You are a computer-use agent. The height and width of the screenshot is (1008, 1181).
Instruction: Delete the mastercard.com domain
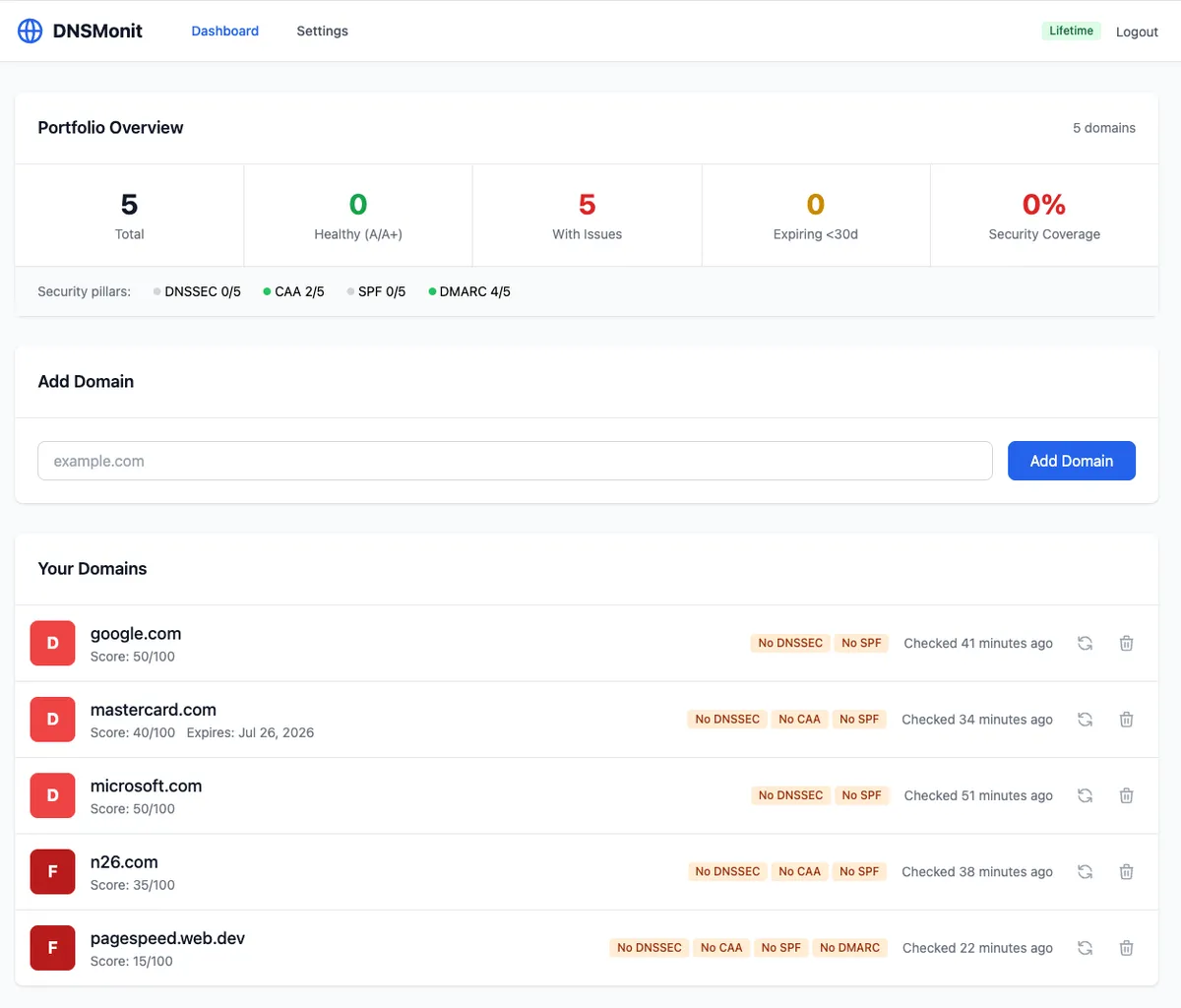1127,720
